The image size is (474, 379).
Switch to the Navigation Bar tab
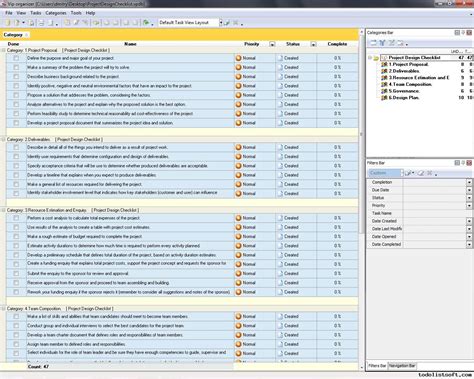[x=402, y=366]
